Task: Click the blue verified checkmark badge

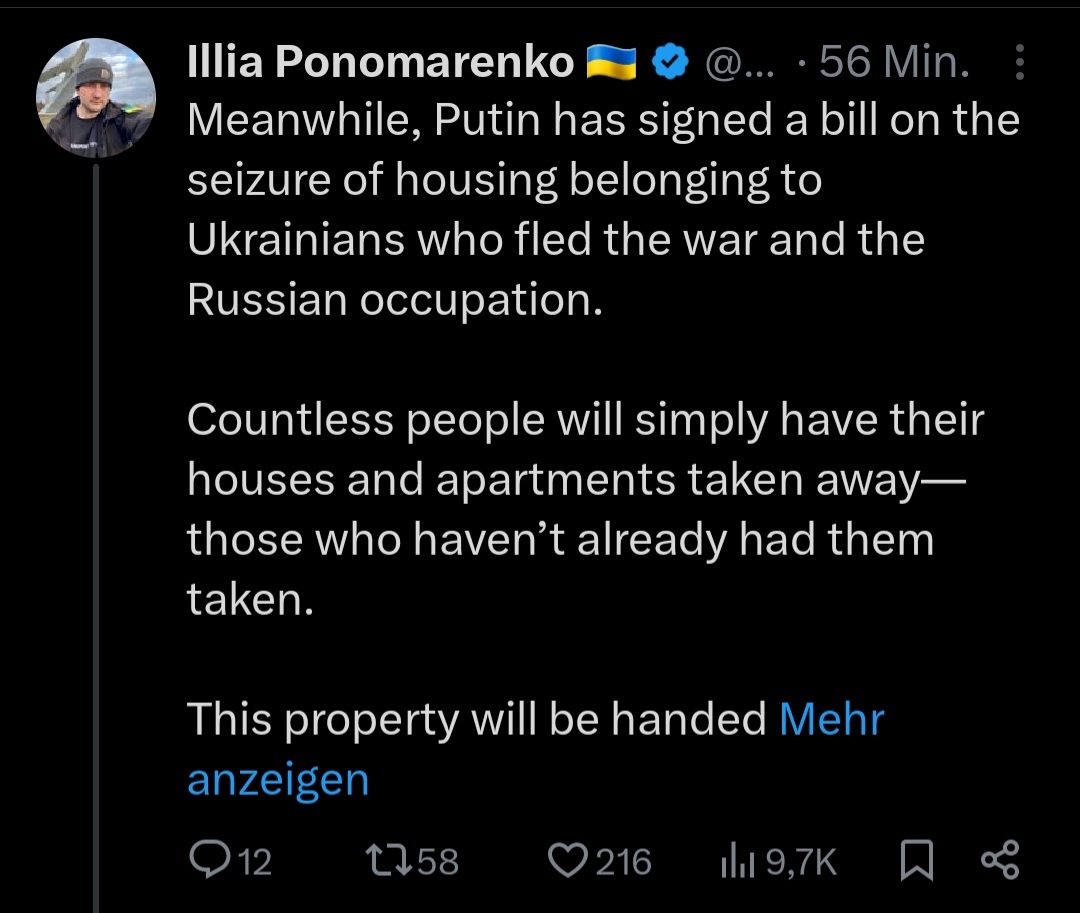Action: coord(670,63)
